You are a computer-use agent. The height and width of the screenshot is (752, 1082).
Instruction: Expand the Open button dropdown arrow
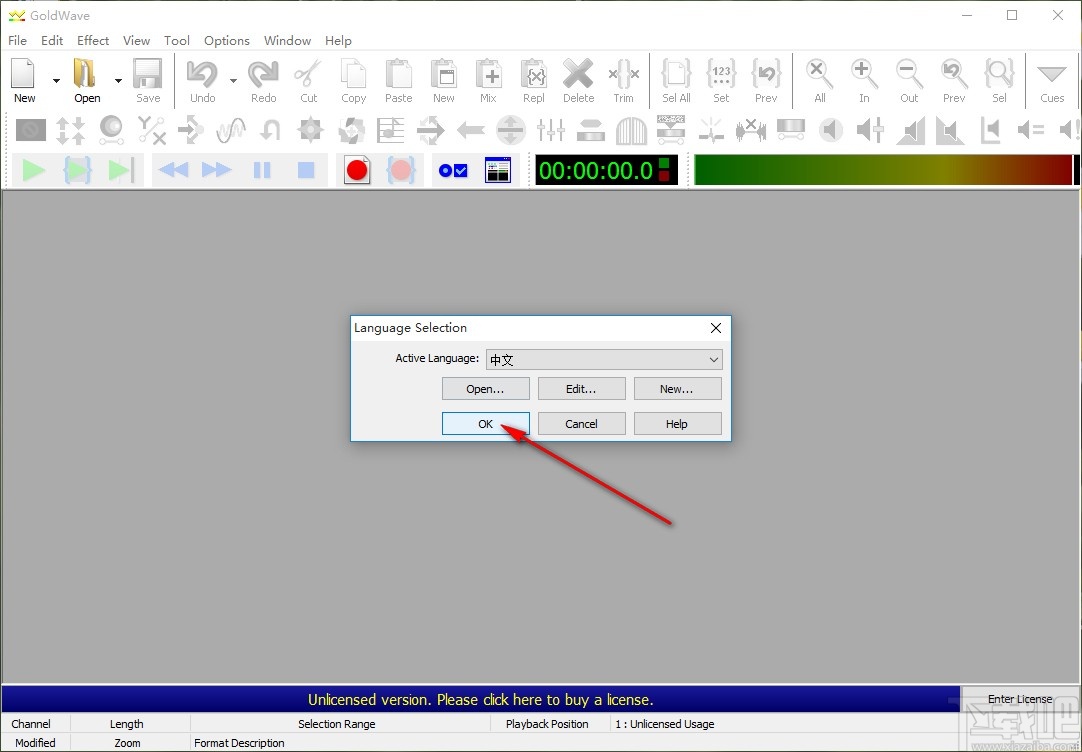coord(118,81)
